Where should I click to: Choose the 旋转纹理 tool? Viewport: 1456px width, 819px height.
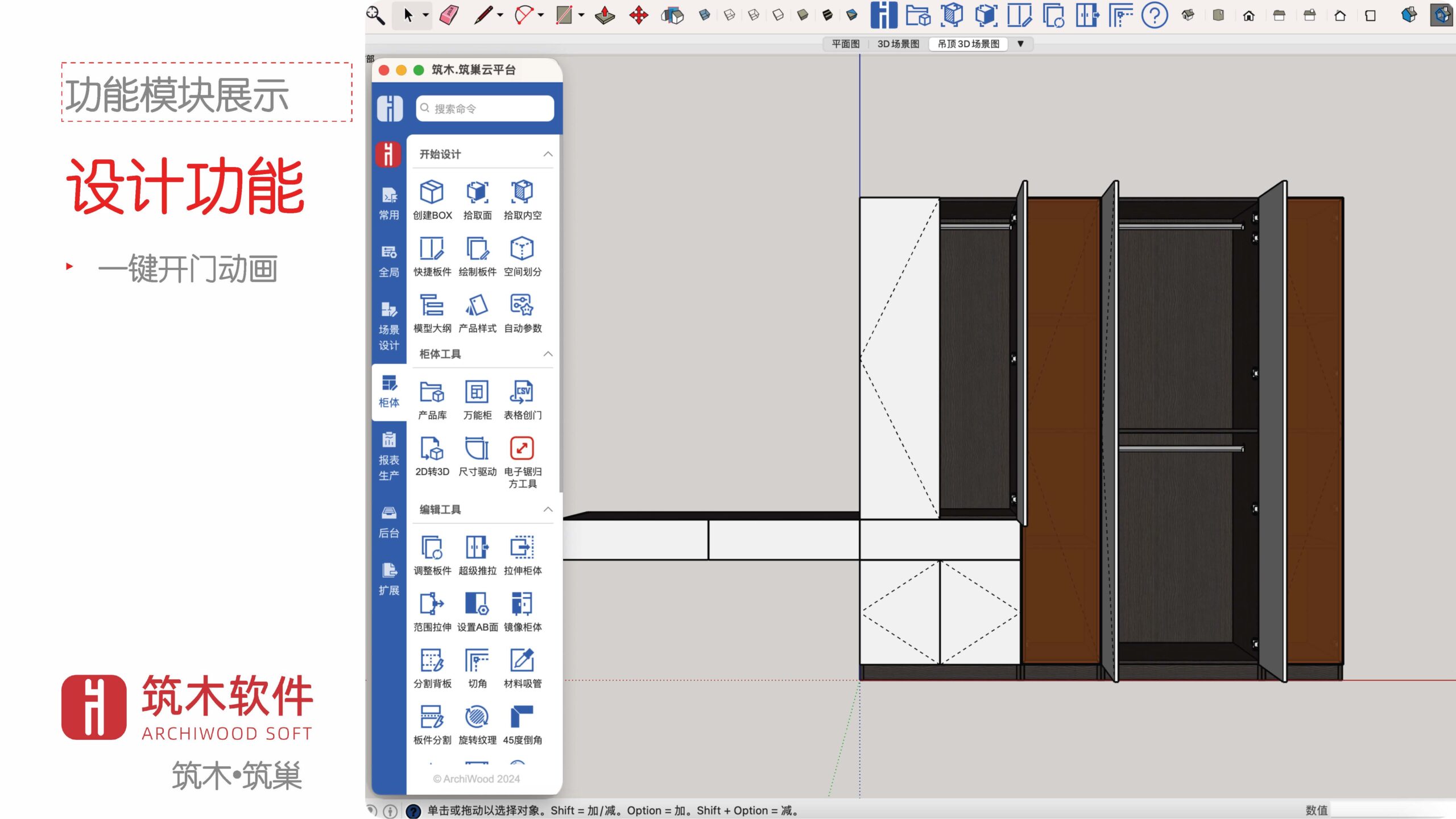point(477,717)
